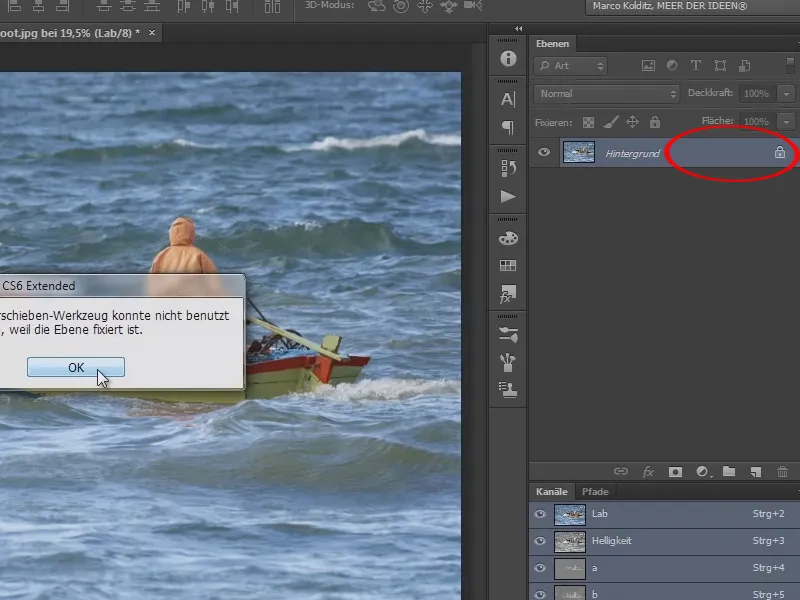The image size is (800, 600).
Task: Select the Hintergrund layer name
Action: 632,153
